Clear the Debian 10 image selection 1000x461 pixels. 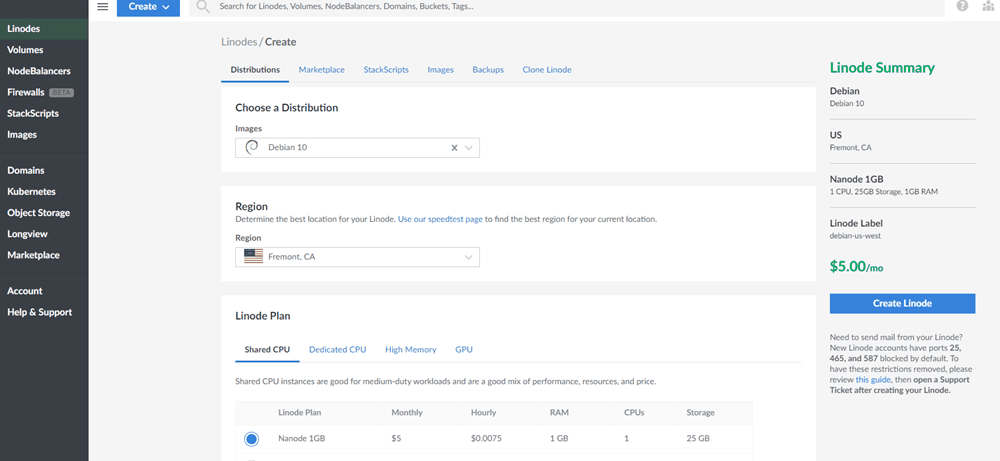click(x=455, y=148)
